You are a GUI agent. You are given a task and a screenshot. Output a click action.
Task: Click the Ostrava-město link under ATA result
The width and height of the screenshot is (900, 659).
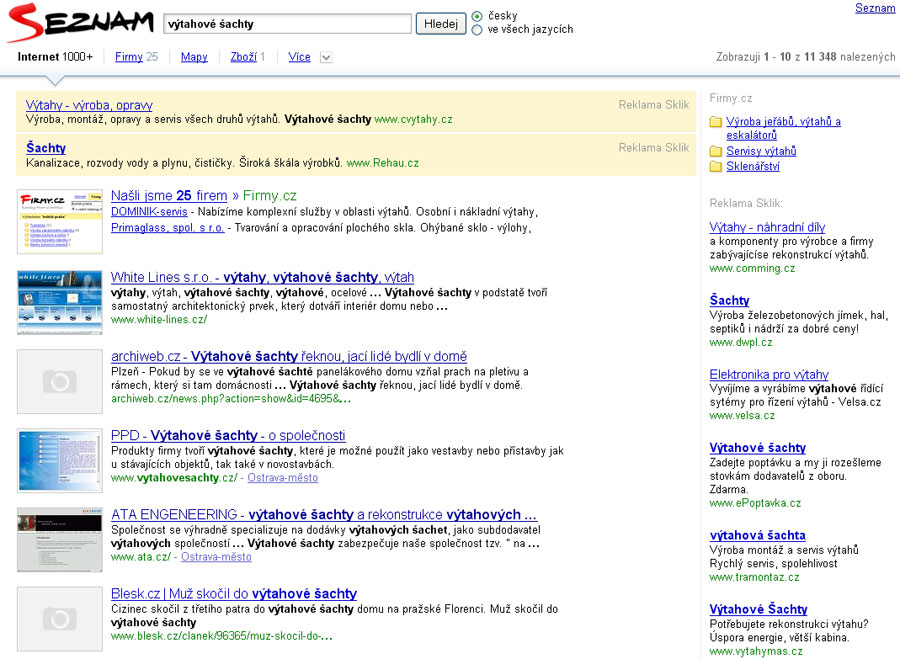216,557
